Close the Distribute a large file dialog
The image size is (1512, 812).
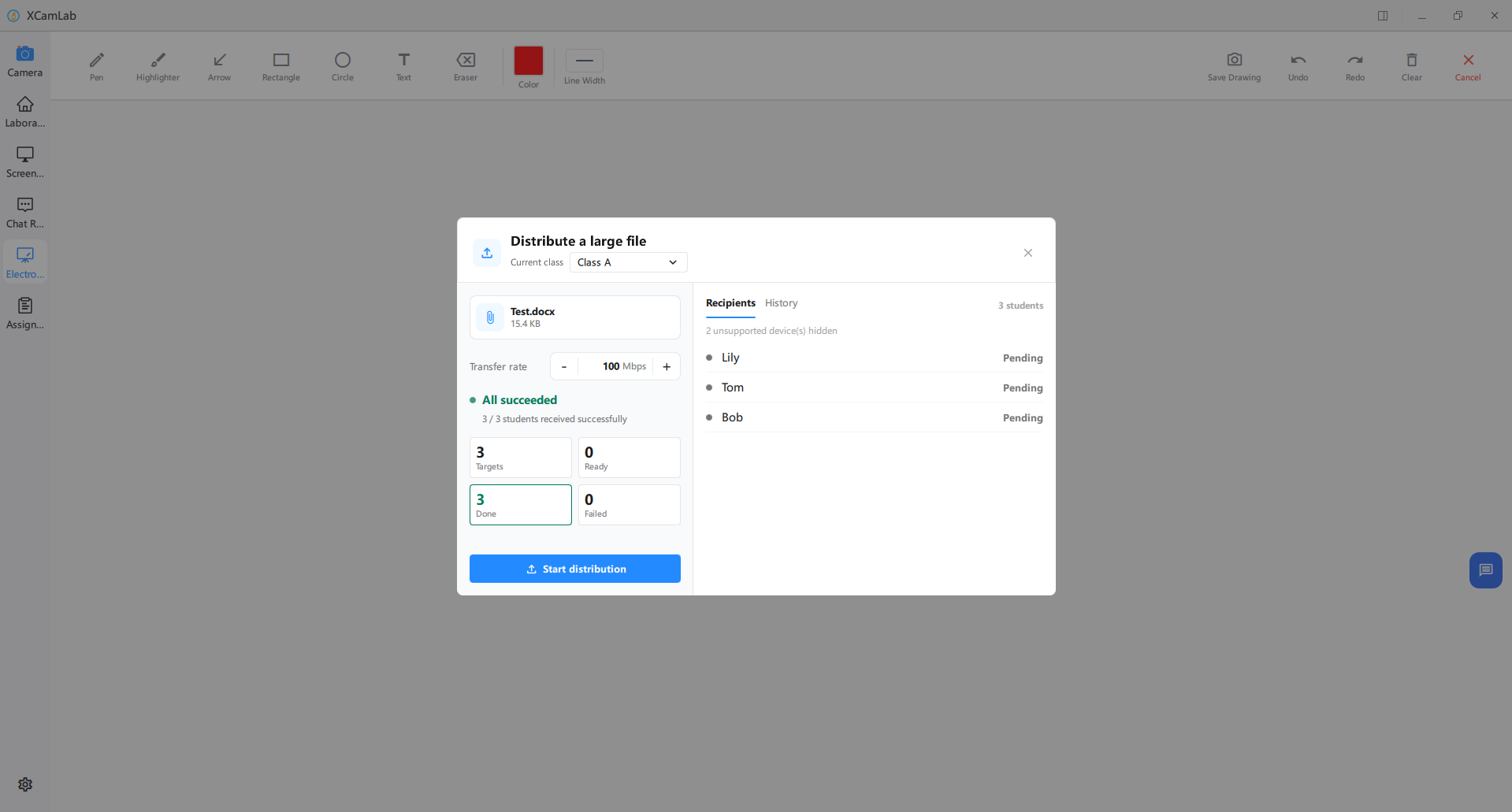(1028, 253)
